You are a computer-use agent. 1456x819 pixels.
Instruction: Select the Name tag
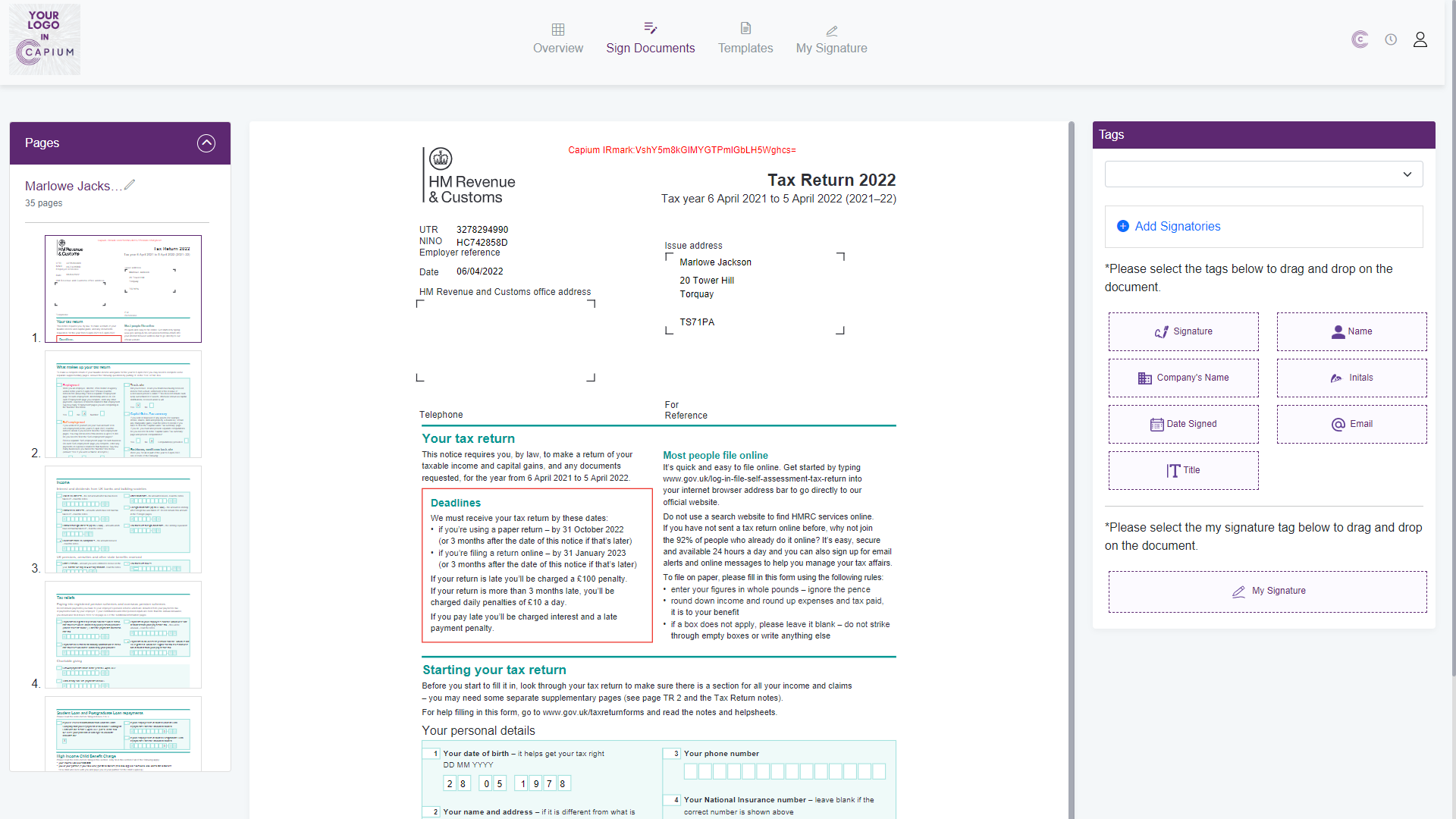click(1351, 331)
